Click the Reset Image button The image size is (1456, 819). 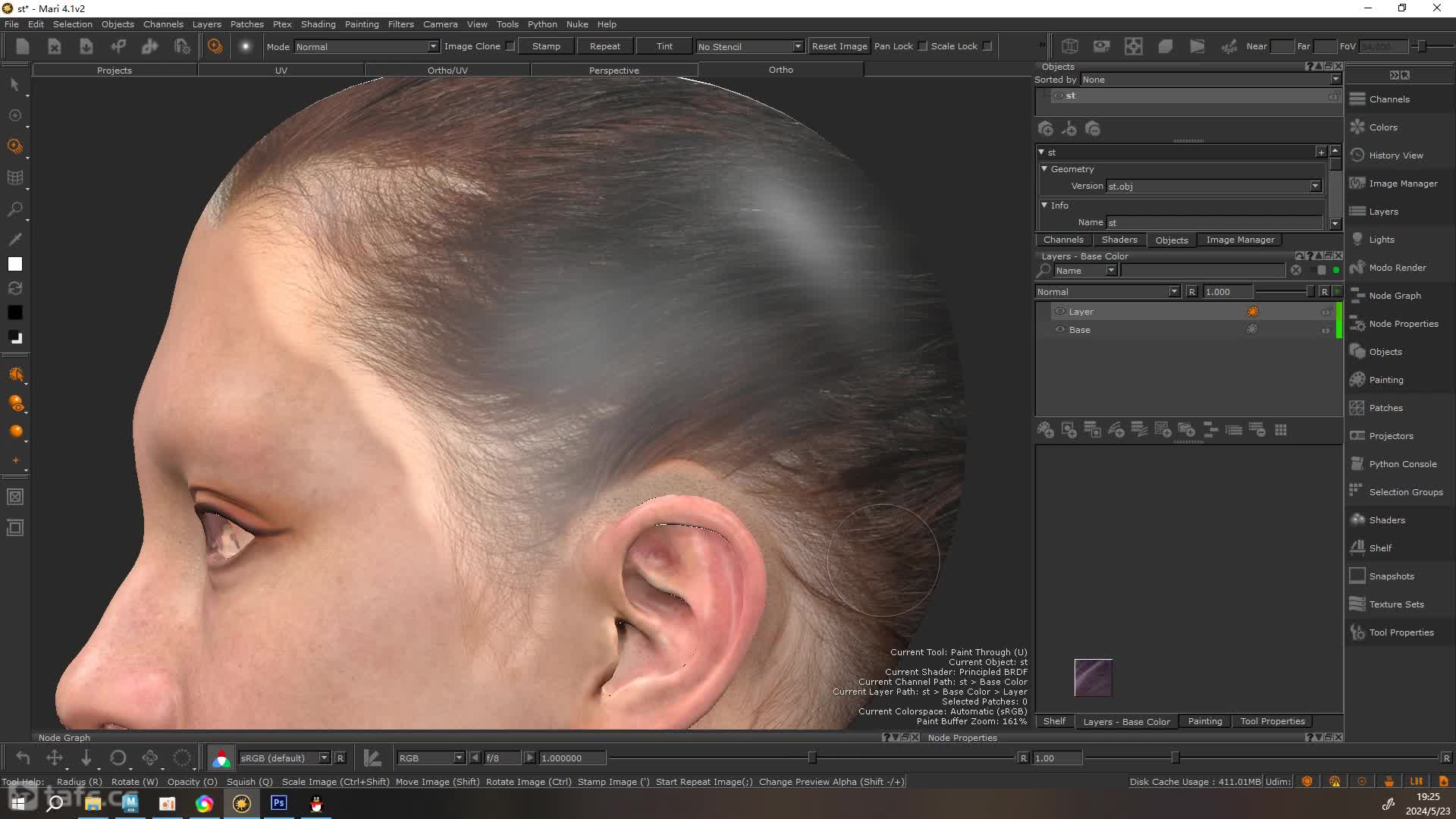coord(839,46)
